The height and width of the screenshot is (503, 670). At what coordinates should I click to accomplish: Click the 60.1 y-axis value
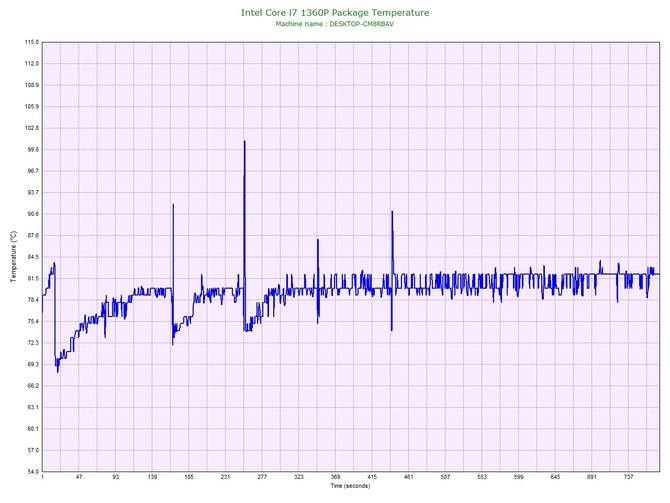pos(33,429)
